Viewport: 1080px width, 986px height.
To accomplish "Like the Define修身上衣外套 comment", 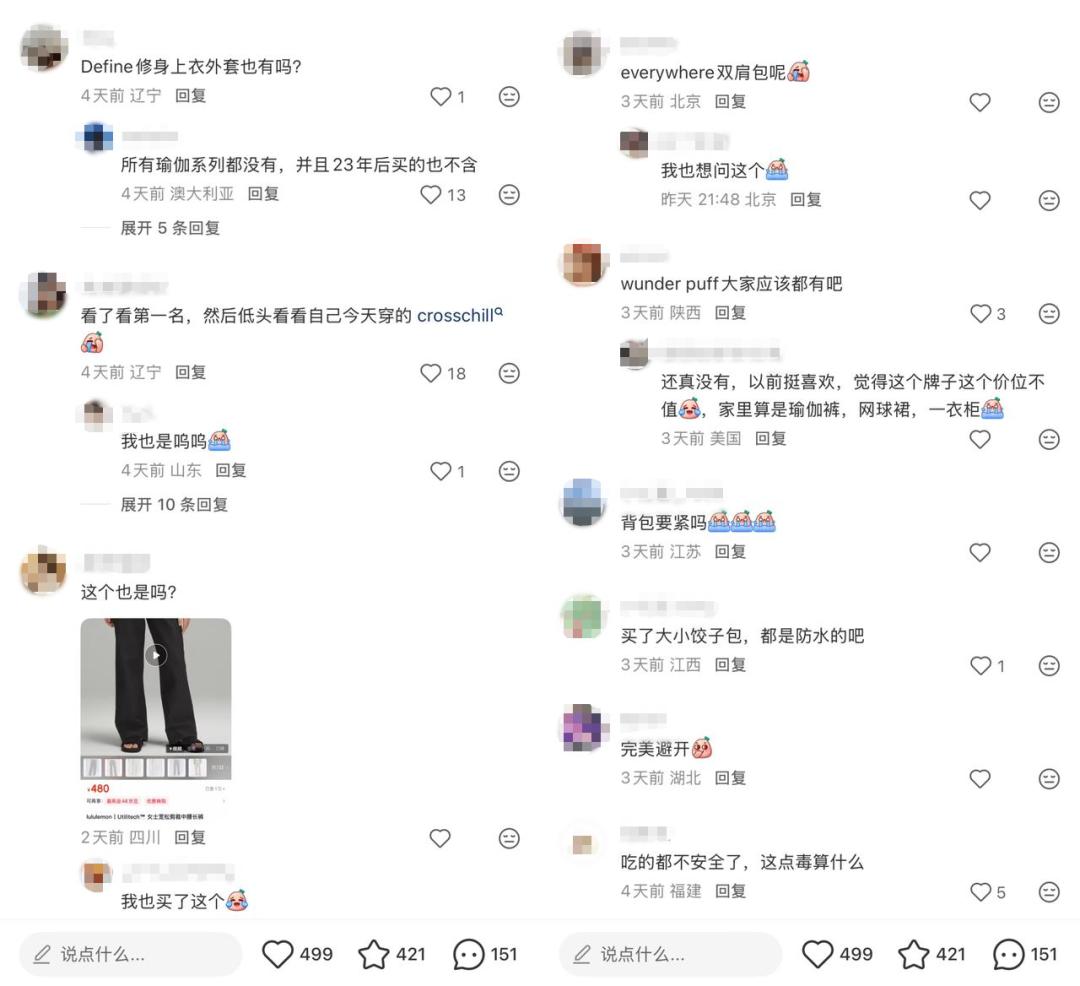I will (x=440, y=96).
